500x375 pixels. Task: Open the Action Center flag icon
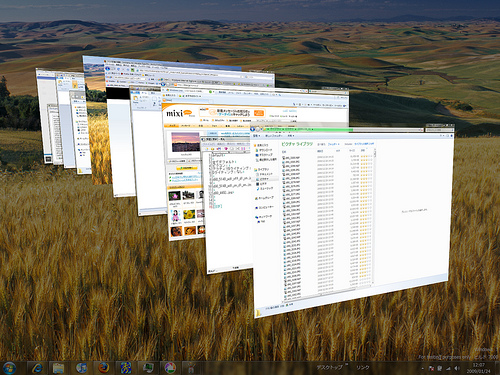click(x=431, y=368)
